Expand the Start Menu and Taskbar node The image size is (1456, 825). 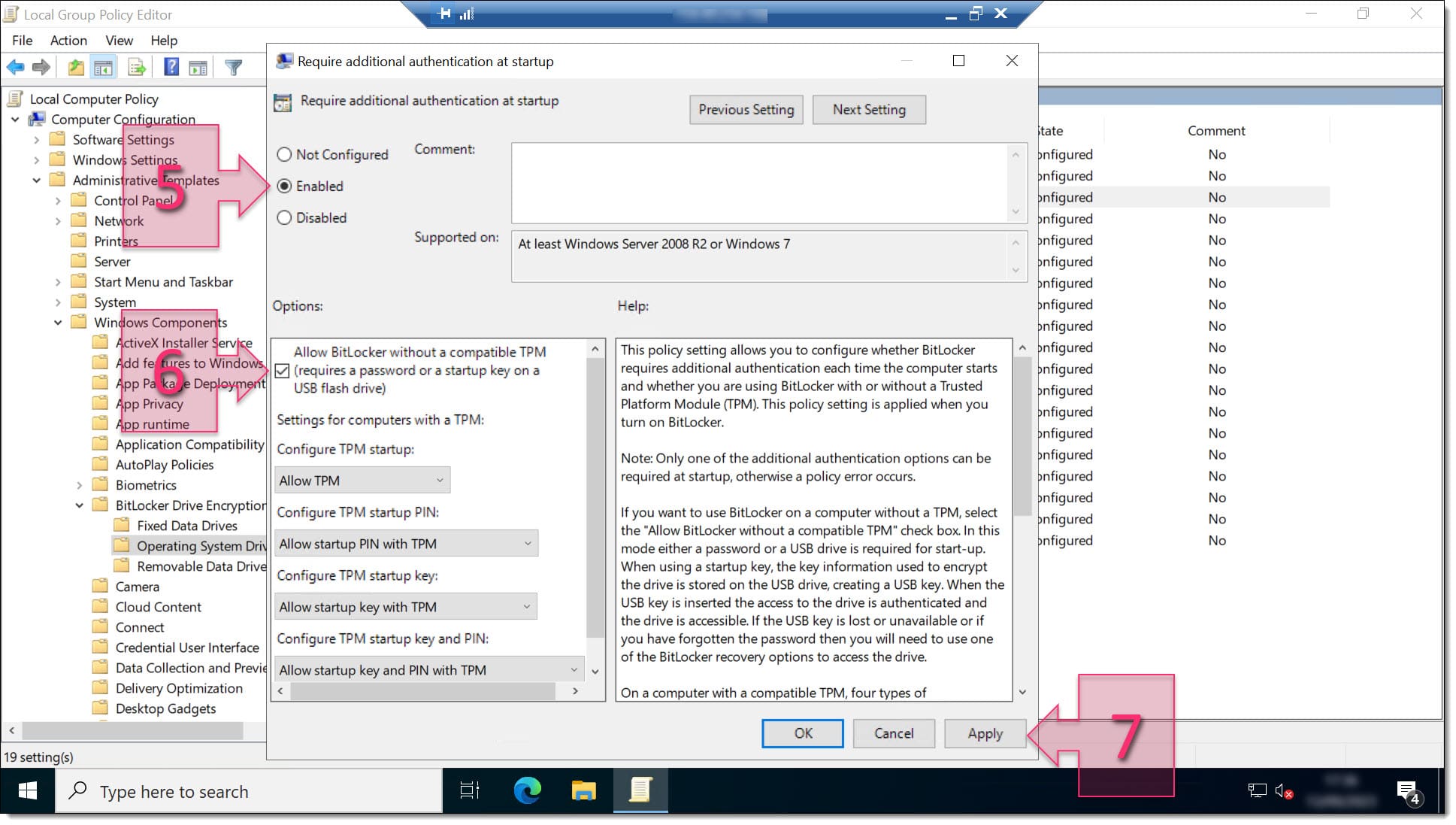pyautogui.click(x=58, y=282)
